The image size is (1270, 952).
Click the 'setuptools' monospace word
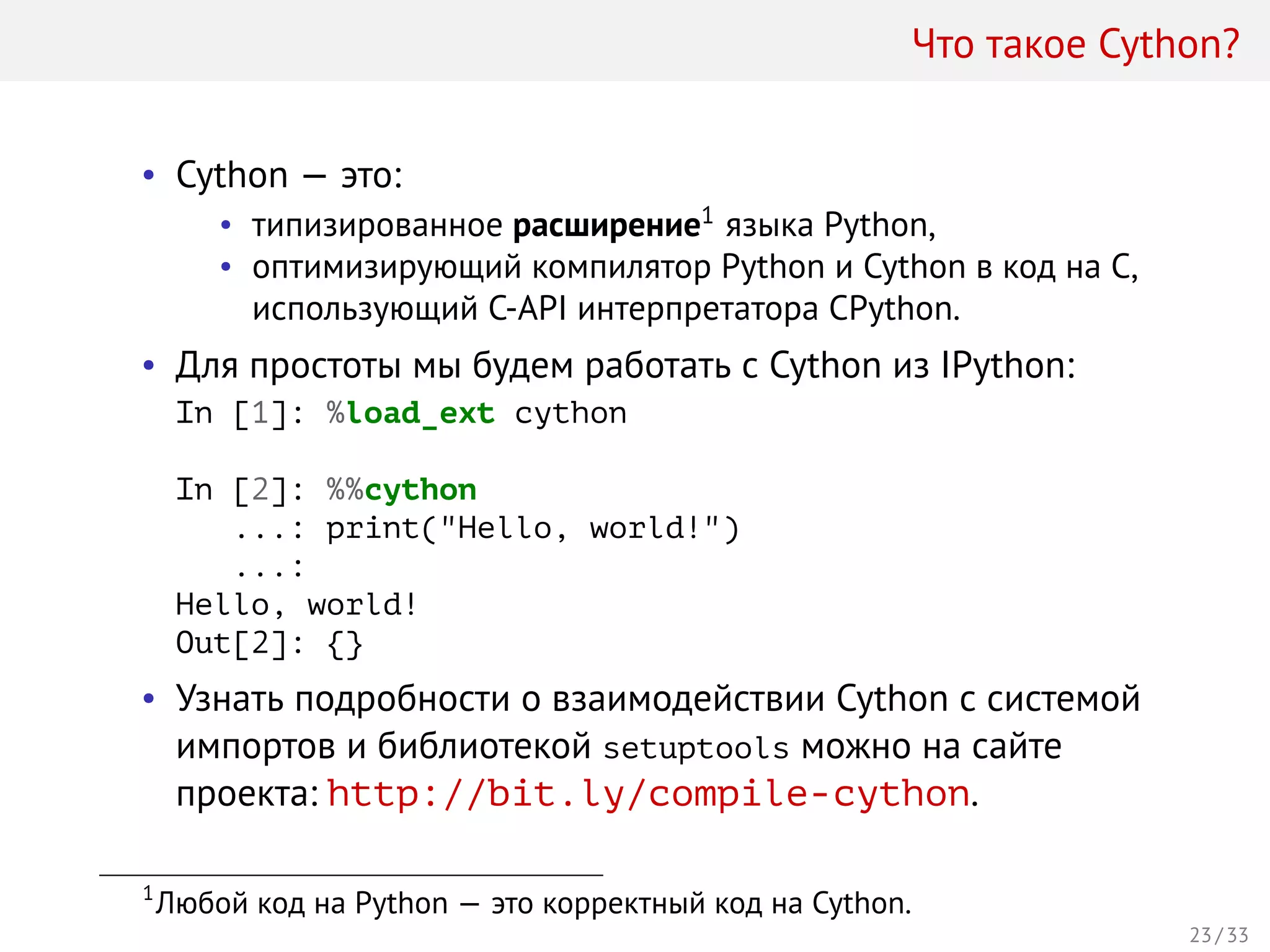tap(696, 748)
